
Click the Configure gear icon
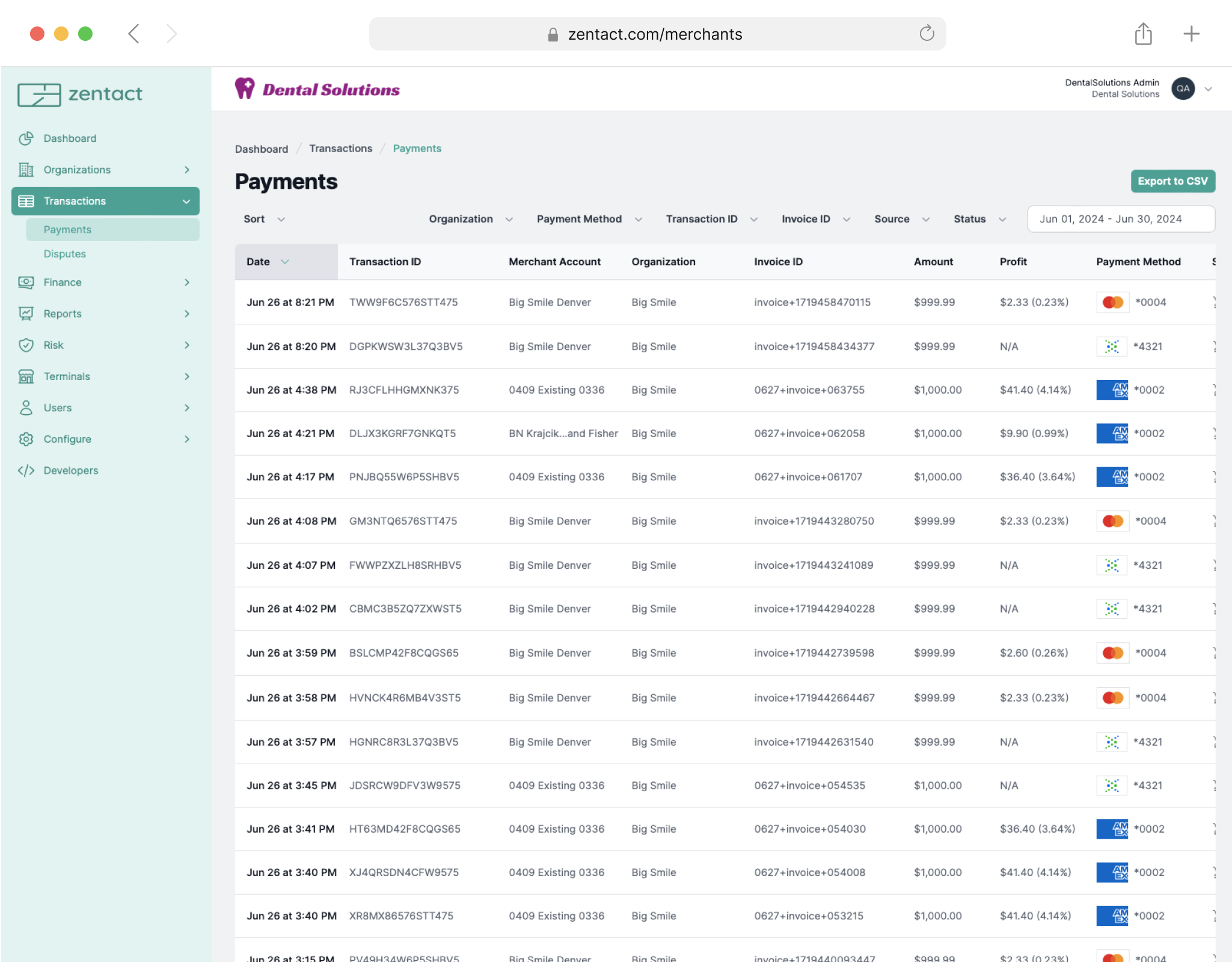(26, 439)
